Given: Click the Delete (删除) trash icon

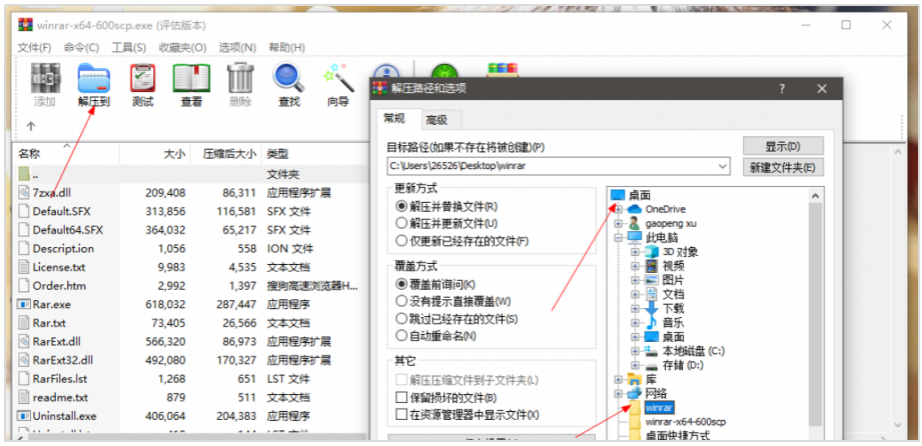Looking at the screenshot, I should click(240, 78).
